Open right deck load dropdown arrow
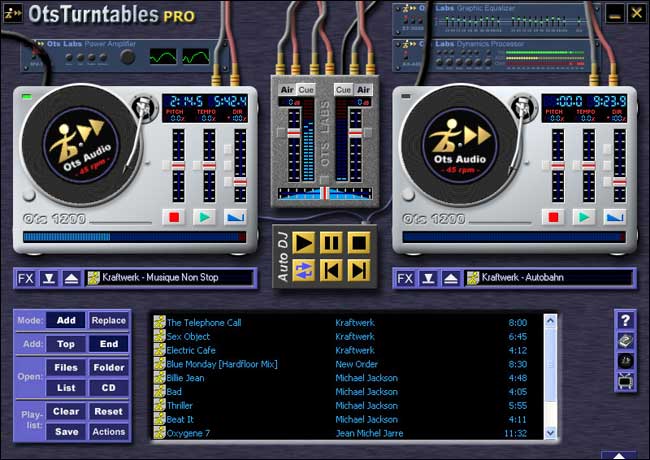 point(428,278)
